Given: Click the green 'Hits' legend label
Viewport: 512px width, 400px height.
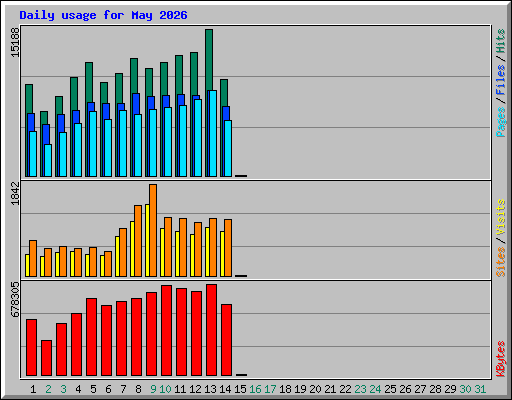Looking at the screenshot, I should pos(501,41).
